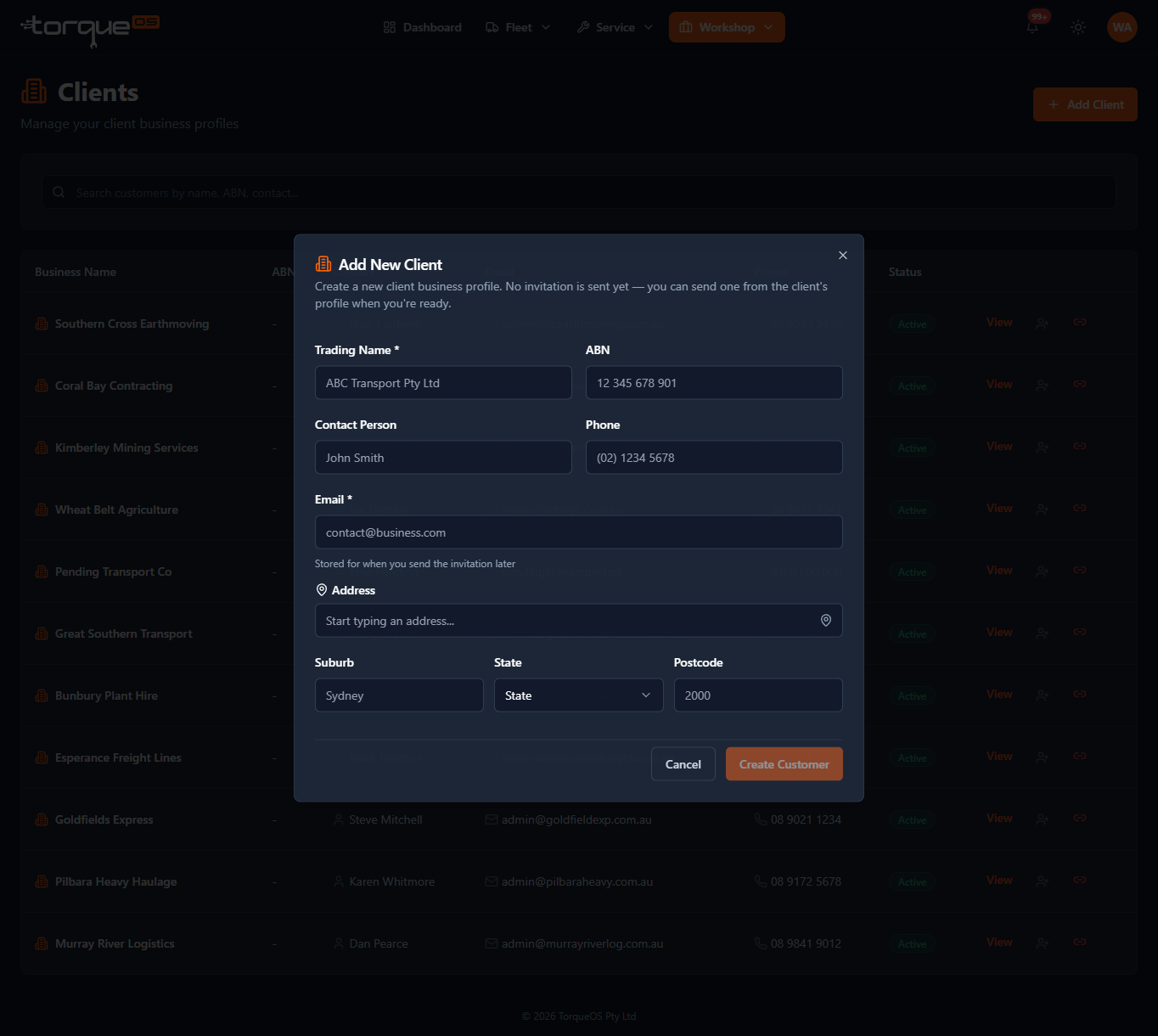
Task: Click link icon for Bunbury Plant Hire
Action: point(1080,694)
